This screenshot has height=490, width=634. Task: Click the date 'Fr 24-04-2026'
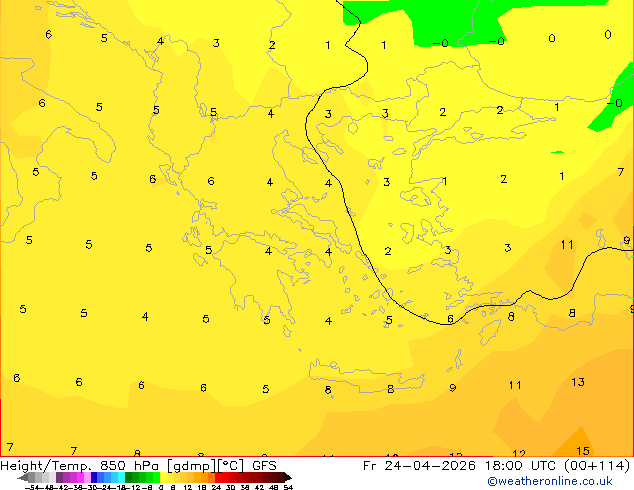(419, 466)
